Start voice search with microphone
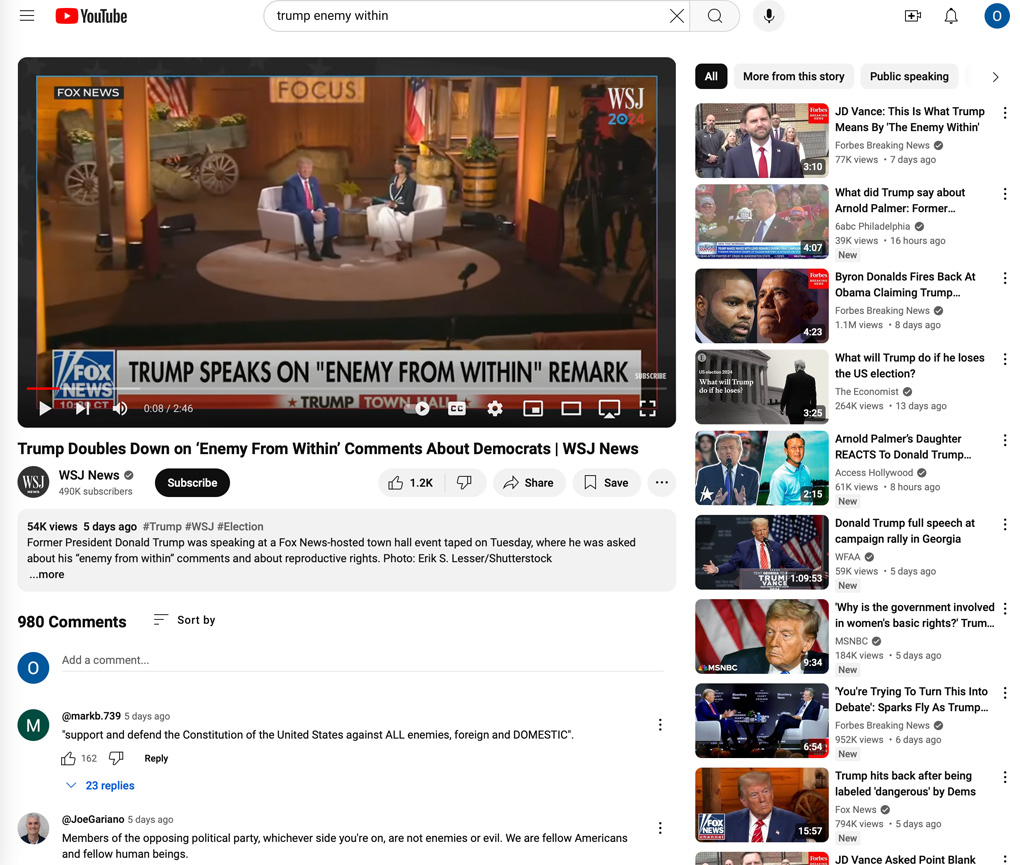The image size is (1020, 865). coord(768,16)
